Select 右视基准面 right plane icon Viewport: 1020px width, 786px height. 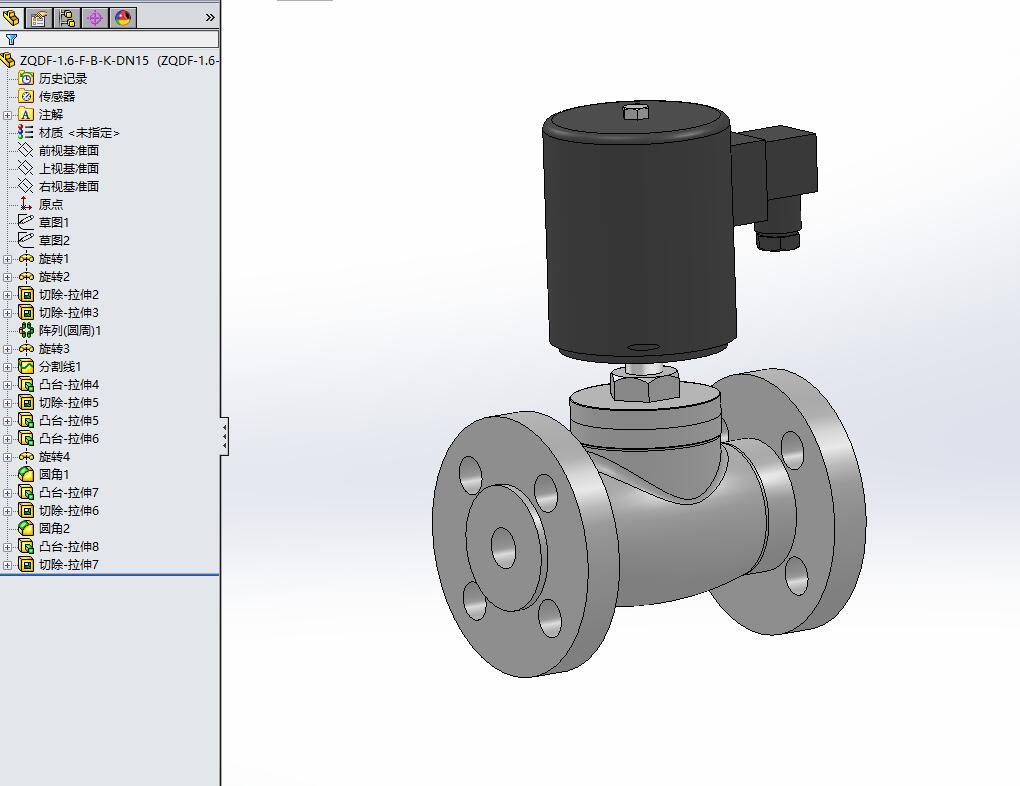click(x=25, y=186)
